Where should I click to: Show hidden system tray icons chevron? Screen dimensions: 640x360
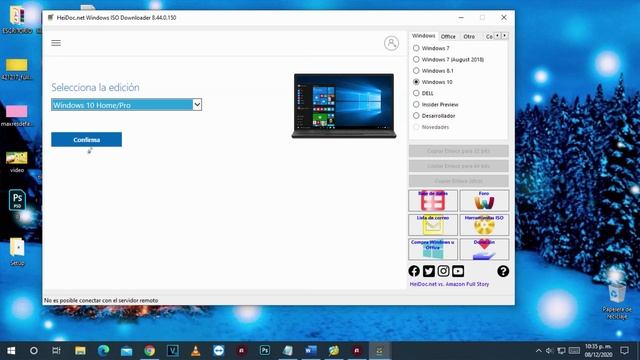pos(539,351)
